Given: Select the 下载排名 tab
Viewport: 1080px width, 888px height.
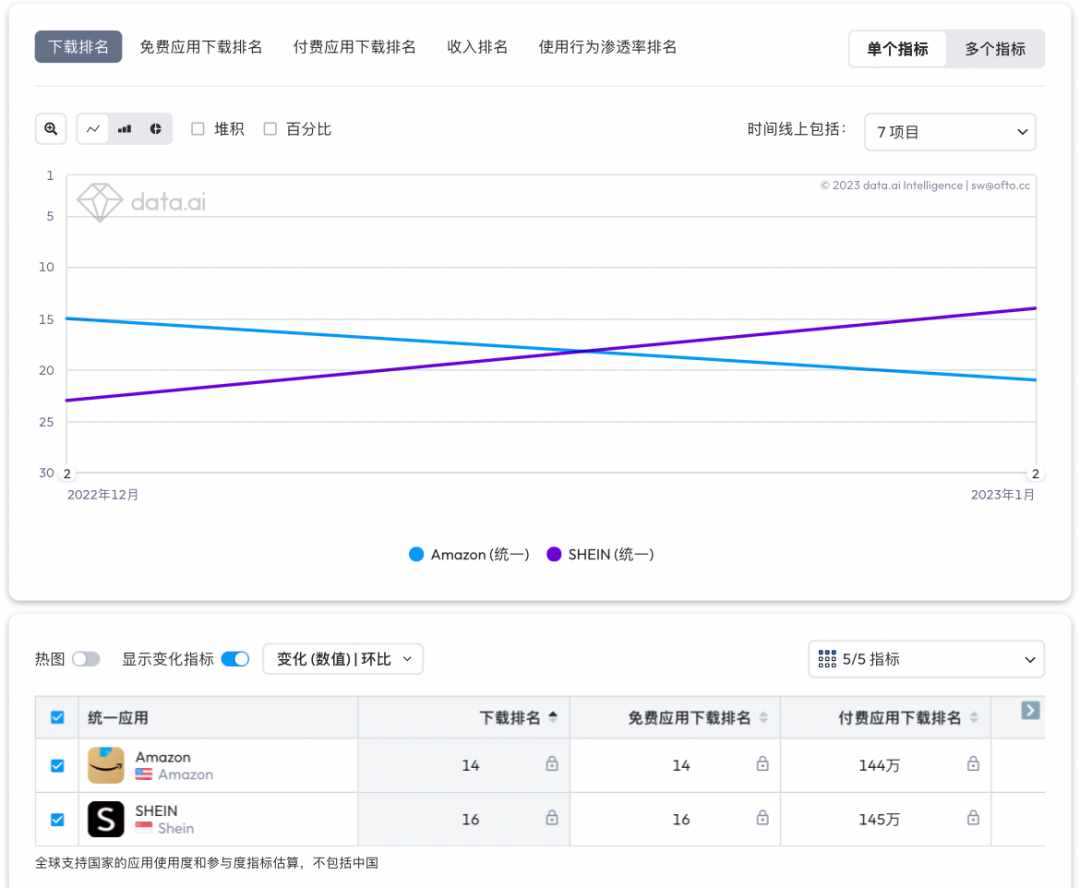Looking at the screenshot, I should pos(79,47).
